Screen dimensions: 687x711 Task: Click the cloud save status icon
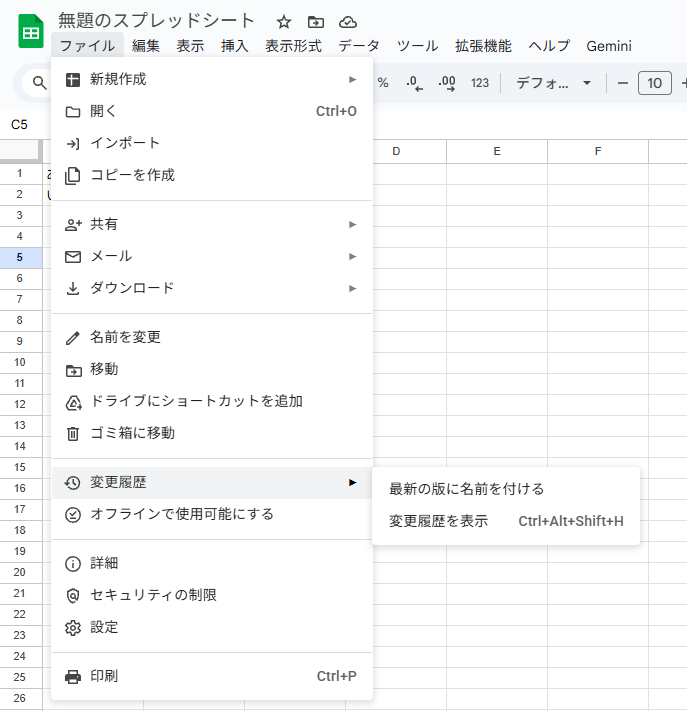pyautogui.click(x=347, y=22)
